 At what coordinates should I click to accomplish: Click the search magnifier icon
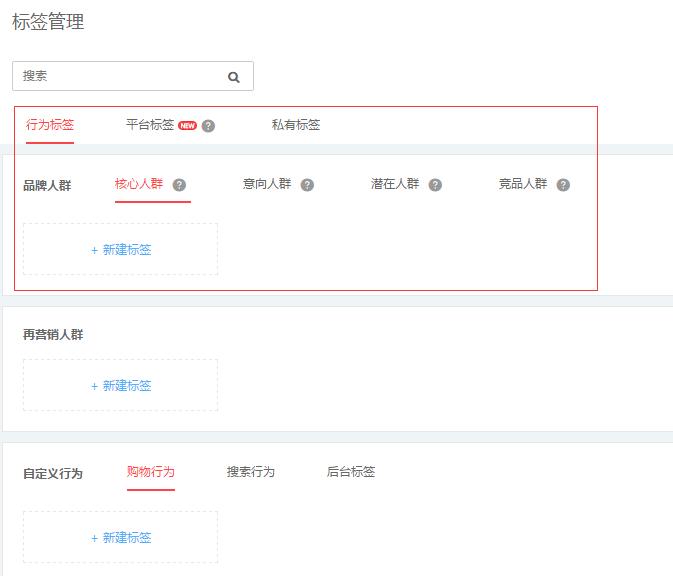[234, 76]
